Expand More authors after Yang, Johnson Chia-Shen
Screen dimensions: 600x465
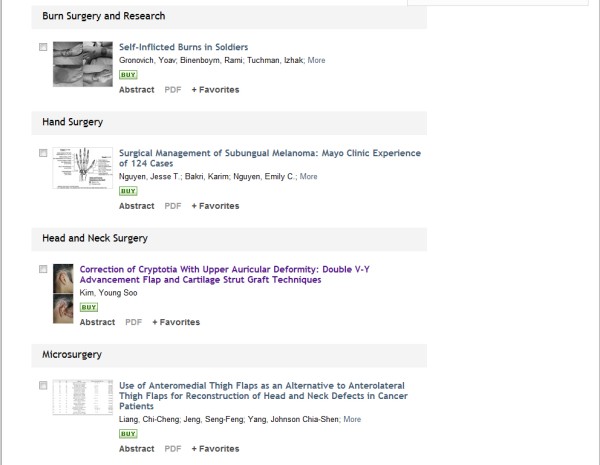(x=352, y=419)
